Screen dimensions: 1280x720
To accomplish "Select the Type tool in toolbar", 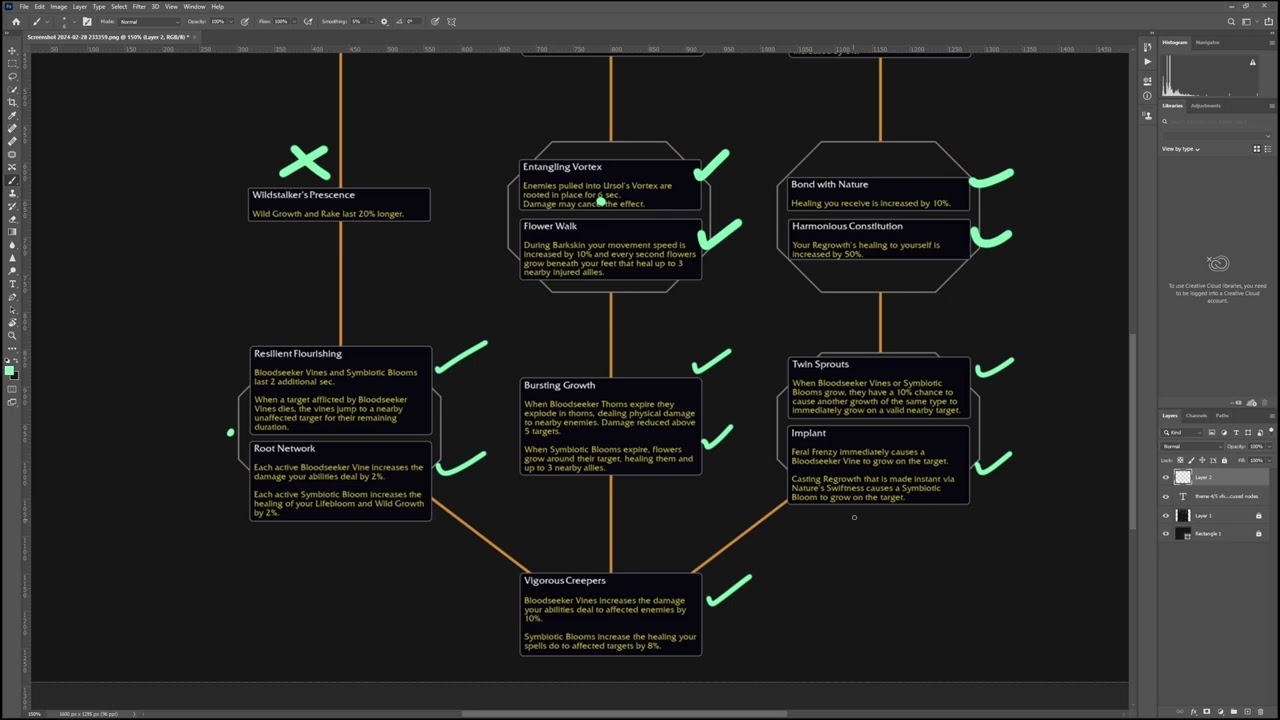I will 12,284.
